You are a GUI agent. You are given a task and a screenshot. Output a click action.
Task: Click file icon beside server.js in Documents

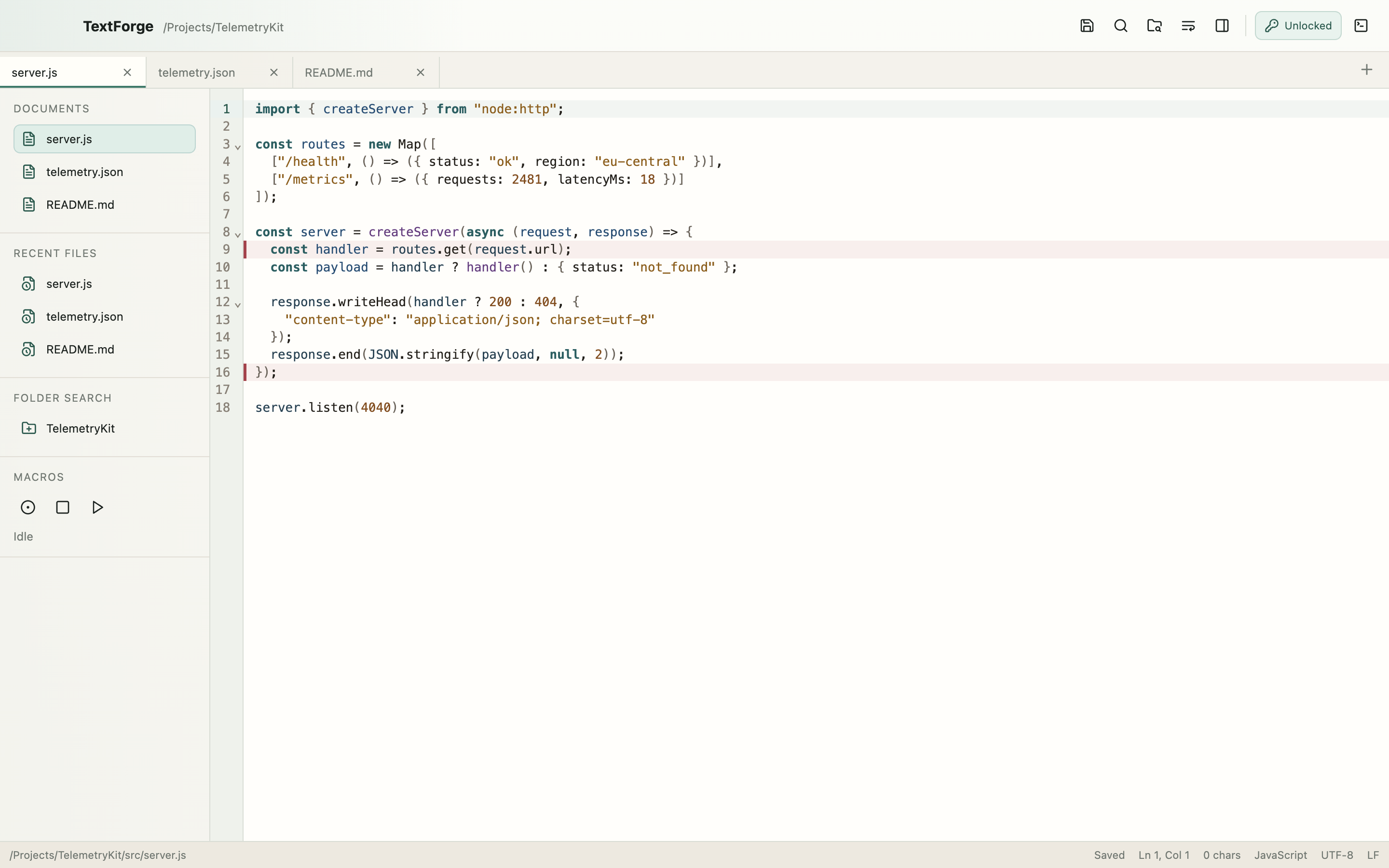point(29,139)
